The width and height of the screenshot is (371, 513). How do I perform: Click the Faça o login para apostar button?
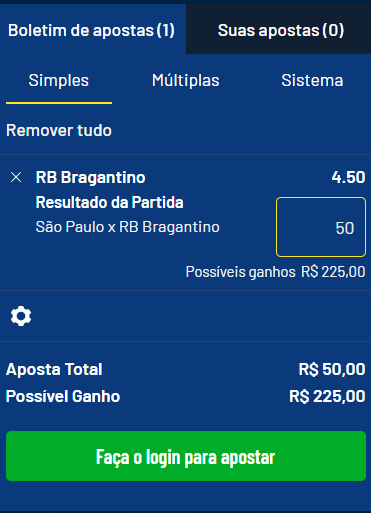coord(186,456)
